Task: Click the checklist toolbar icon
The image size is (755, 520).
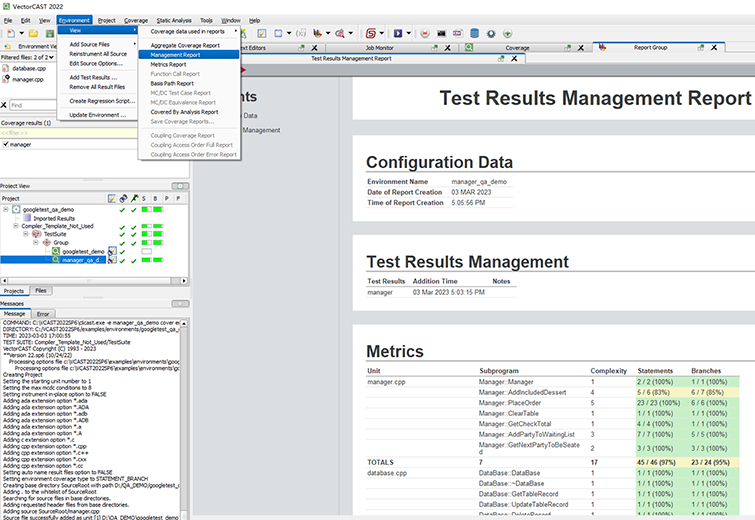Action: click(261, 33)
